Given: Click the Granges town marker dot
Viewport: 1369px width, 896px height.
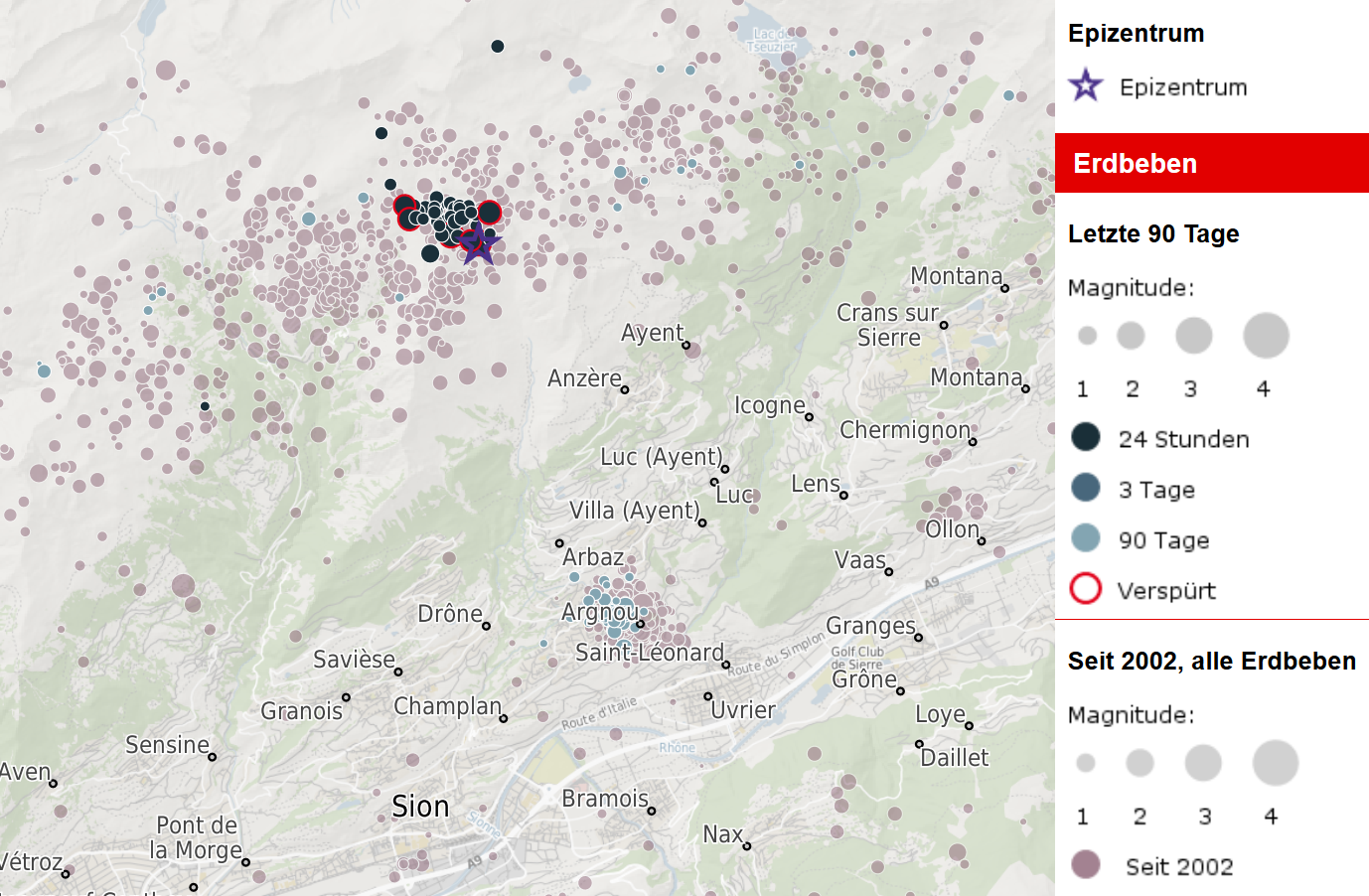Looking at the screenshot, I should 919,638.
